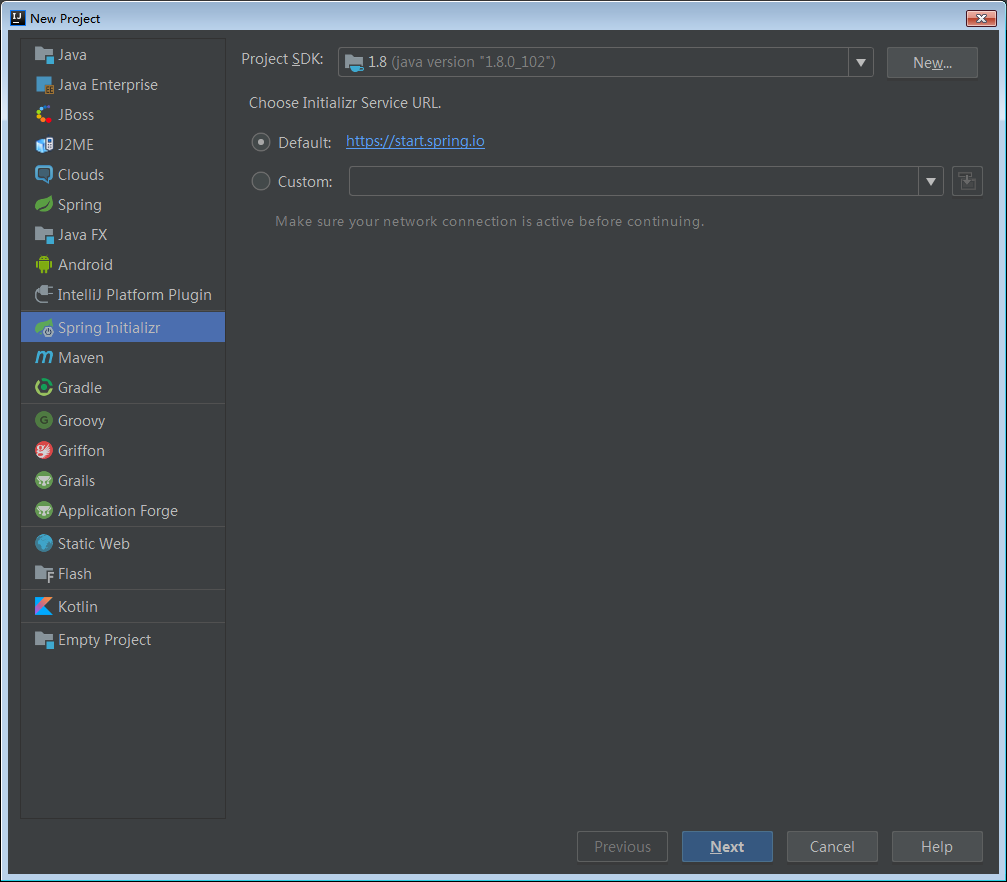Click the Cancel button
Image resolution: width=1007 pixels, height=882 pixels.
(832, 847)
